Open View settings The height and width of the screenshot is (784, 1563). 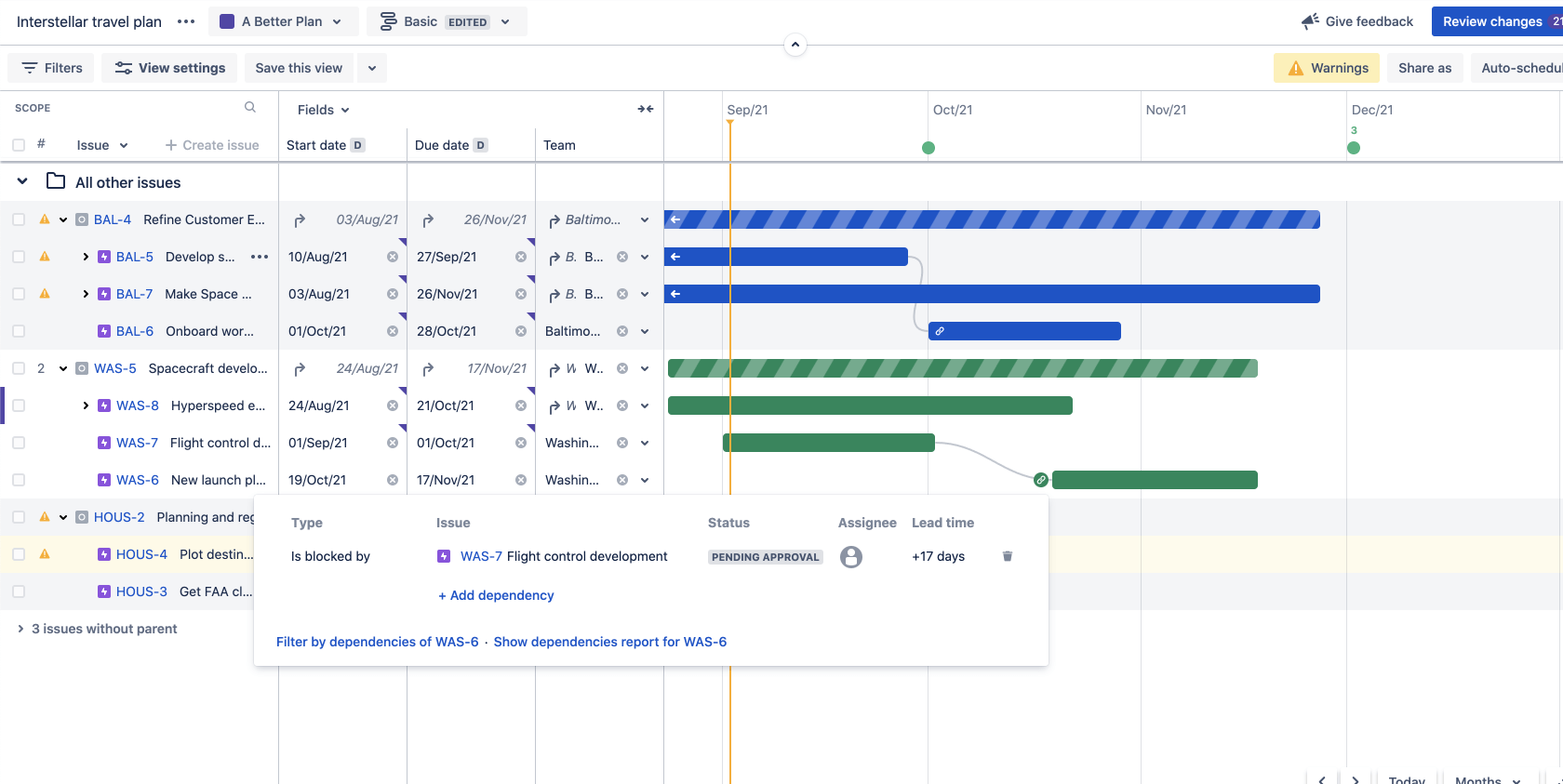tap(169, 68)
